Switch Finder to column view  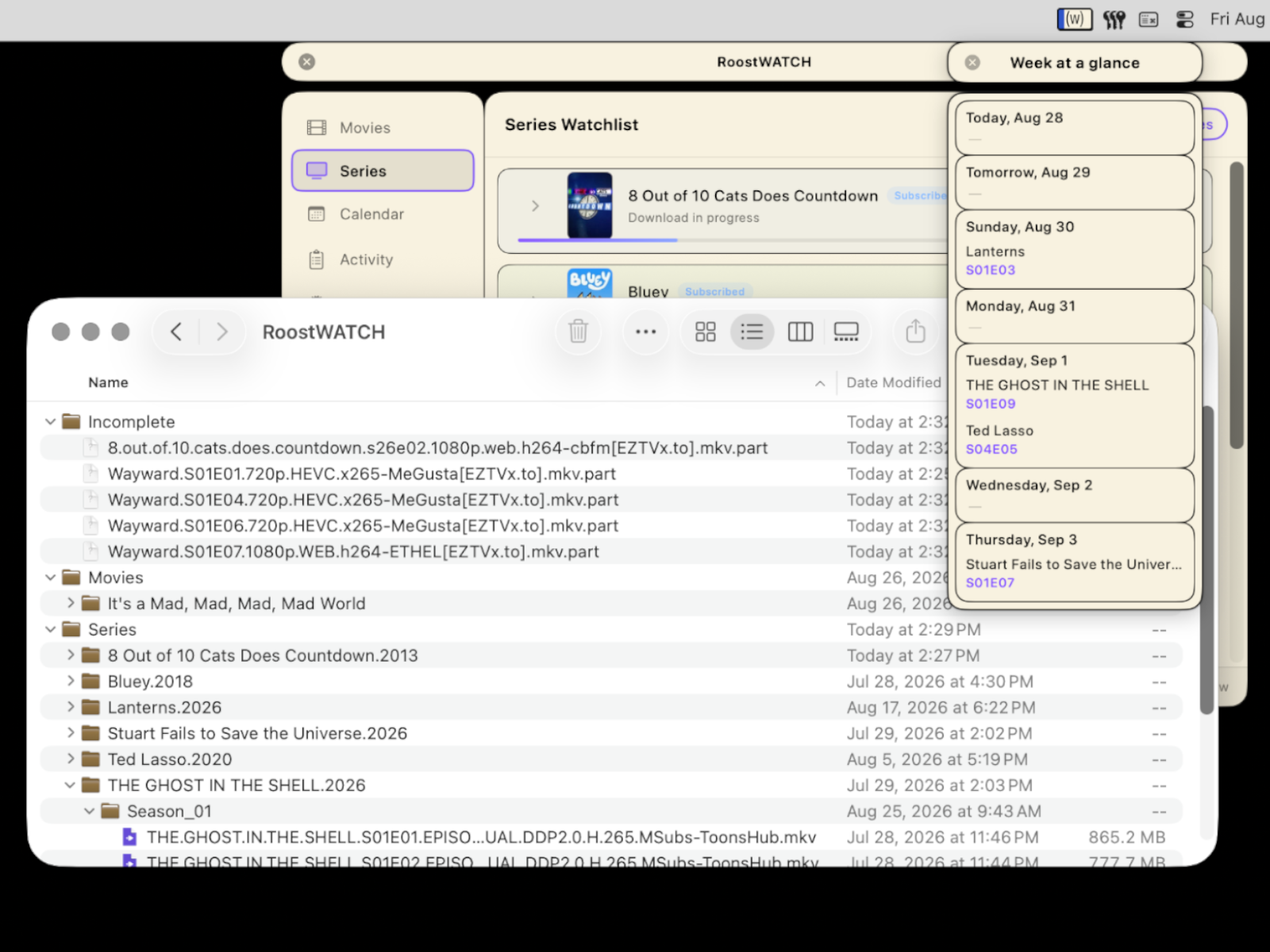800,332
